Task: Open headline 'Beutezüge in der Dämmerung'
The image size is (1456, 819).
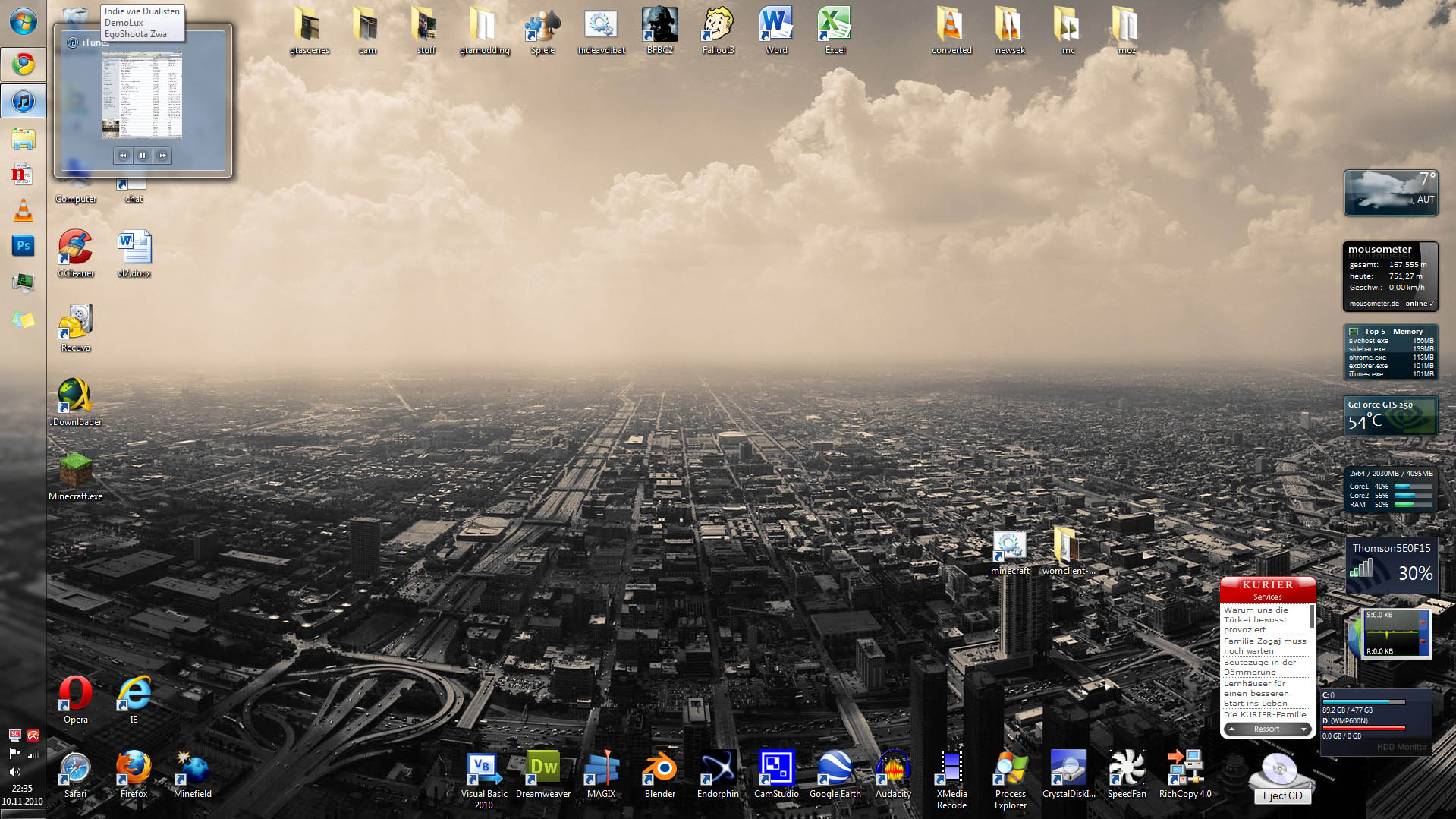Action: 1259,667
